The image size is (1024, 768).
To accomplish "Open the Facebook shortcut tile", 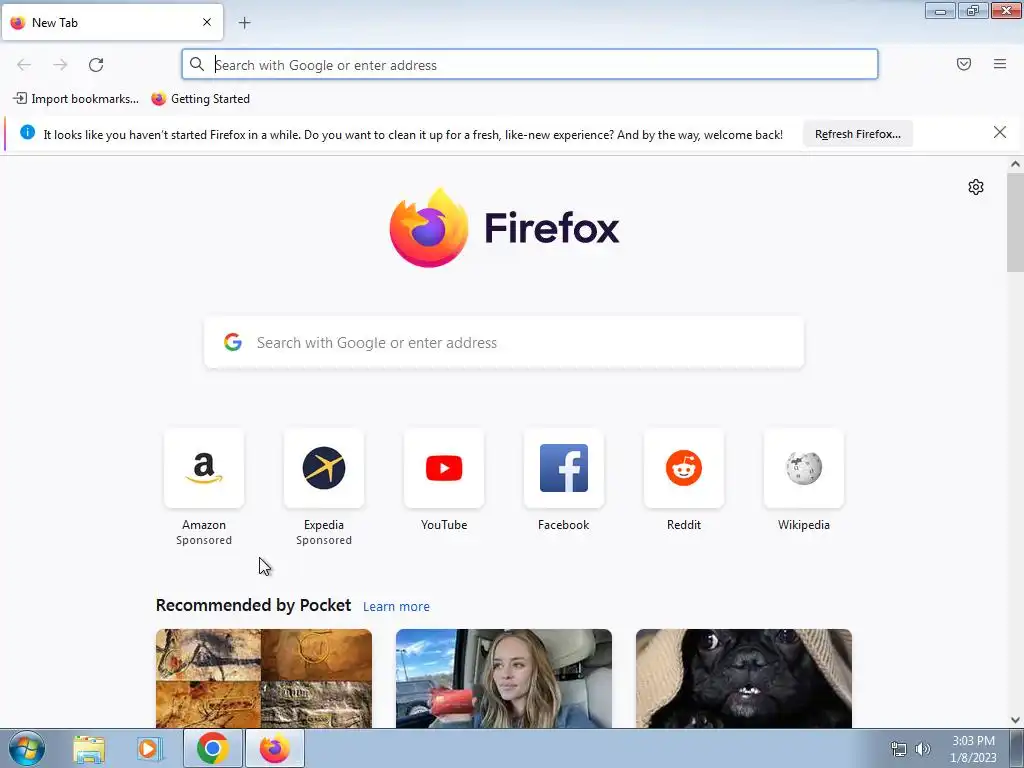I will pyautogui.click(x=564, y=468).
